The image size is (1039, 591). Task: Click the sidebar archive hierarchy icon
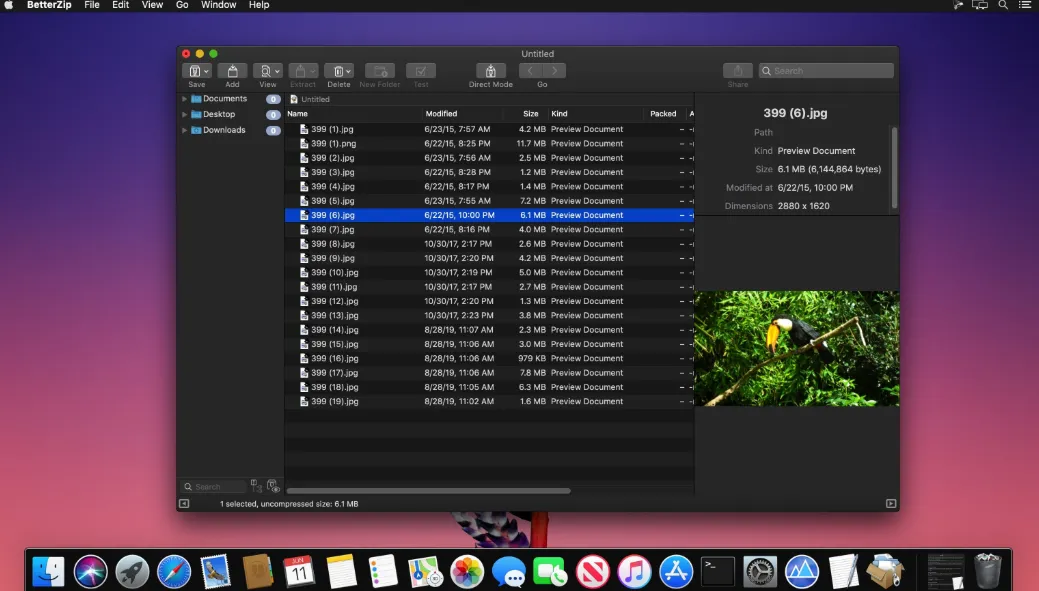click(256, 486)
